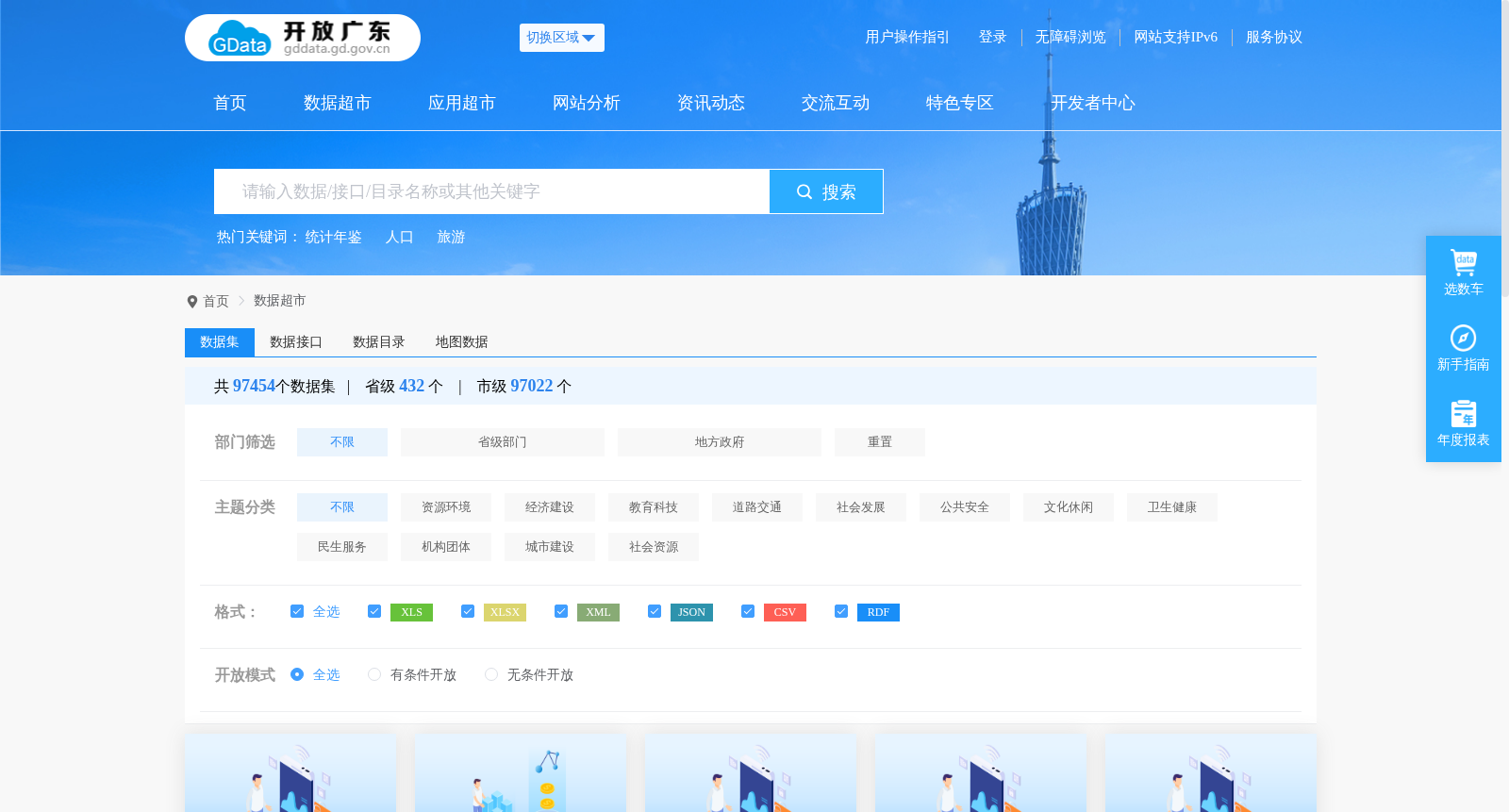Filter by 道路交通 theme
This screenshot has width=1509, height=812.
click(757, 507)
